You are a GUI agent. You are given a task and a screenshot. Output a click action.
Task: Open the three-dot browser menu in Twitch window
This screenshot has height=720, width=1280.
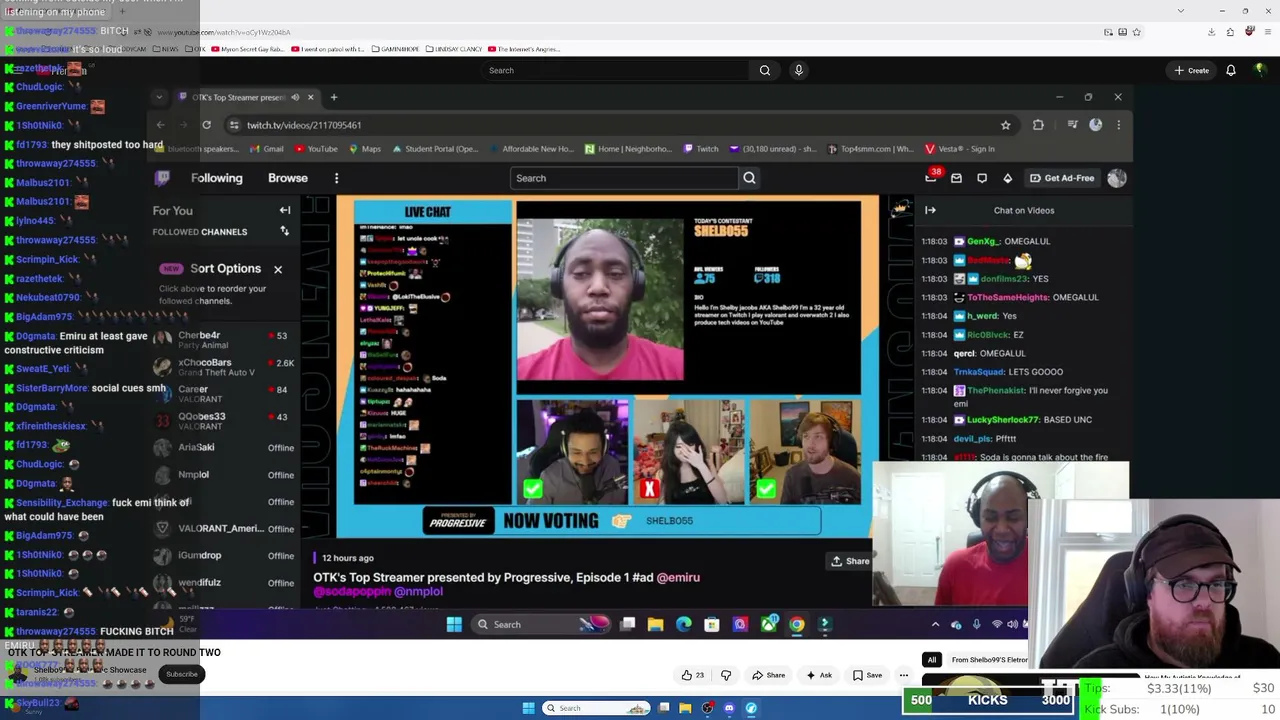(1119, 125)
